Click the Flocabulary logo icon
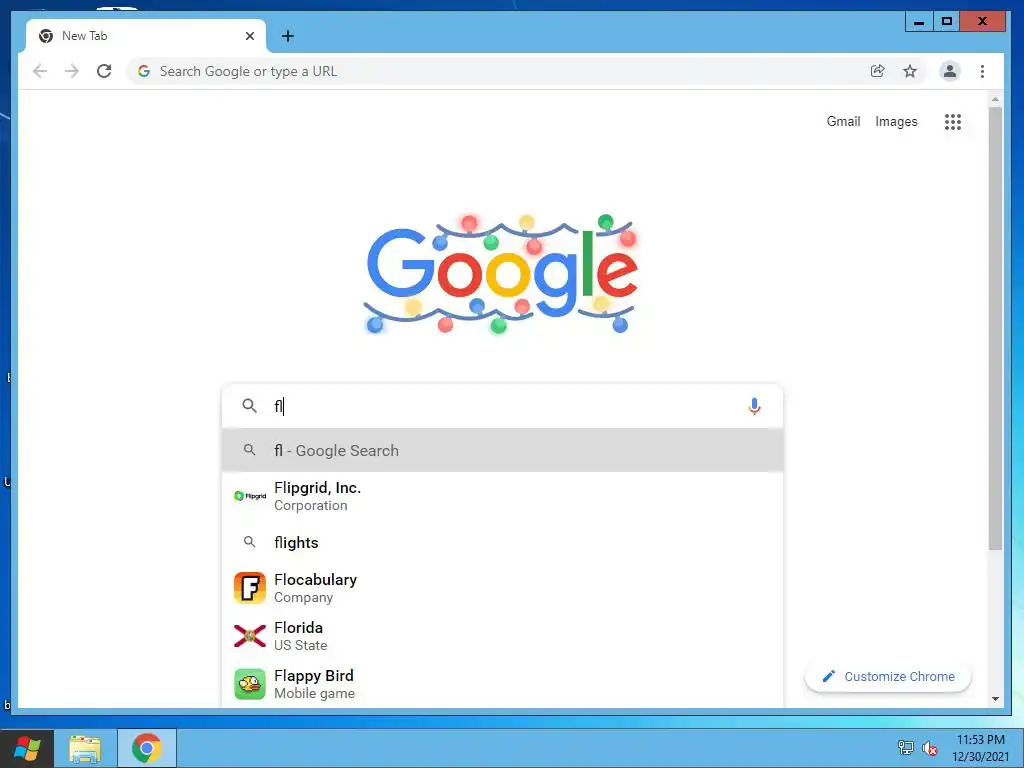The height and width of the screenshot is (768, 1024). tap(250, 588)
